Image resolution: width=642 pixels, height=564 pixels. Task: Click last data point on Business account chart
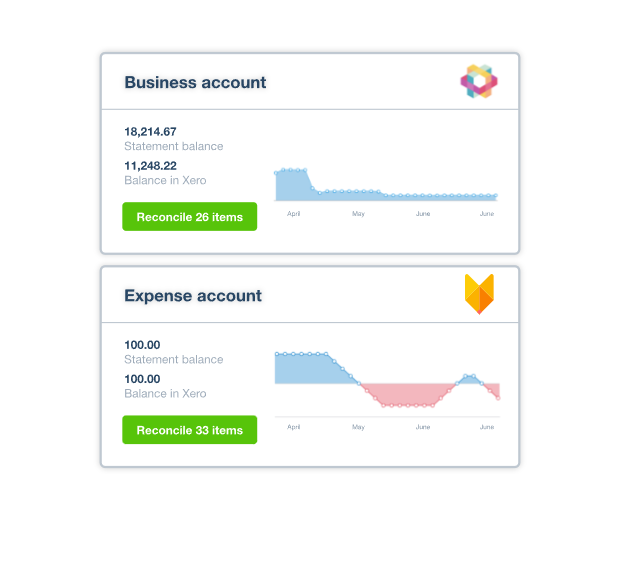coord(496,196)
